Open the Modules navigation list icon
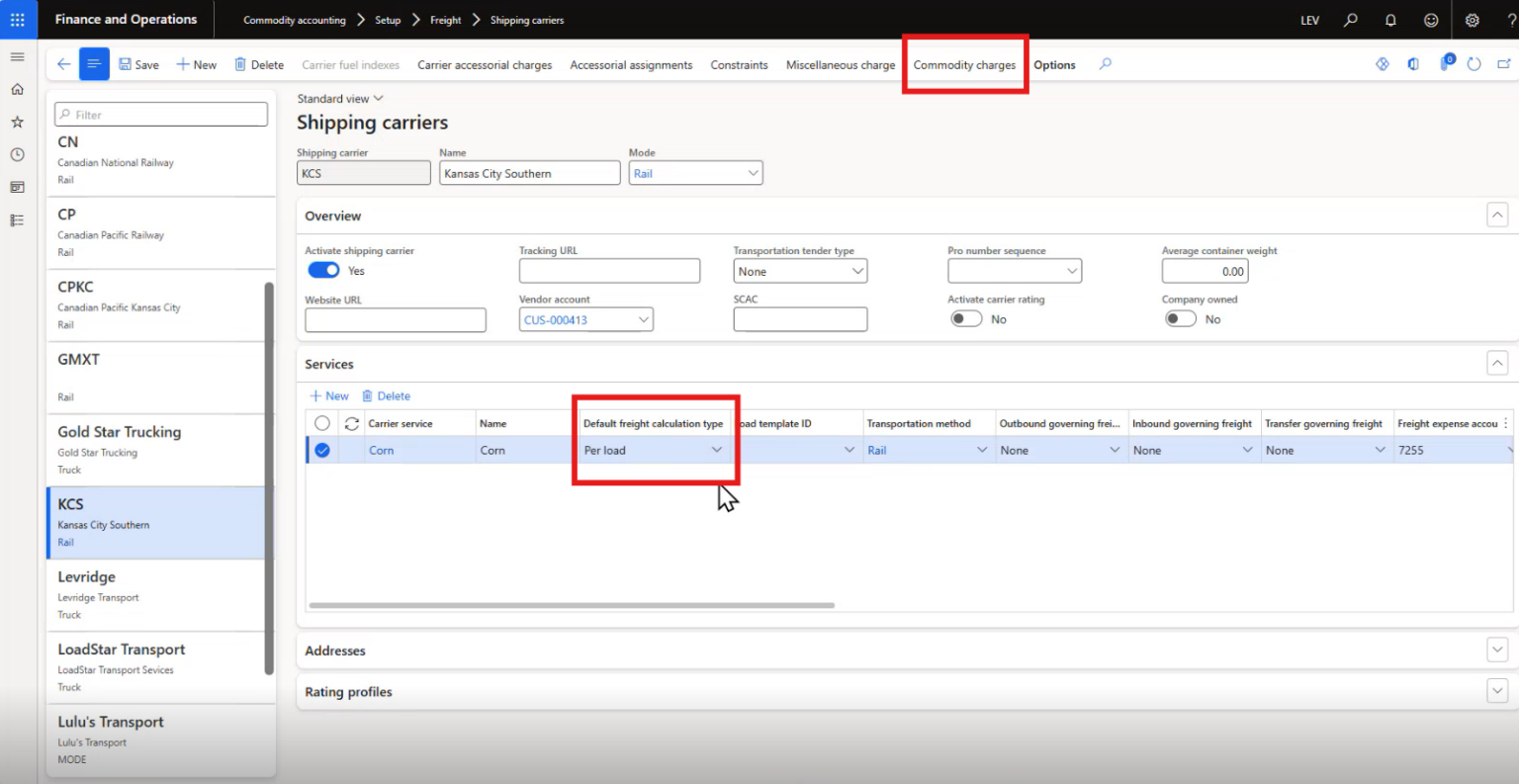This screenshot has width=1519, height=784. (x=17, y=219)
